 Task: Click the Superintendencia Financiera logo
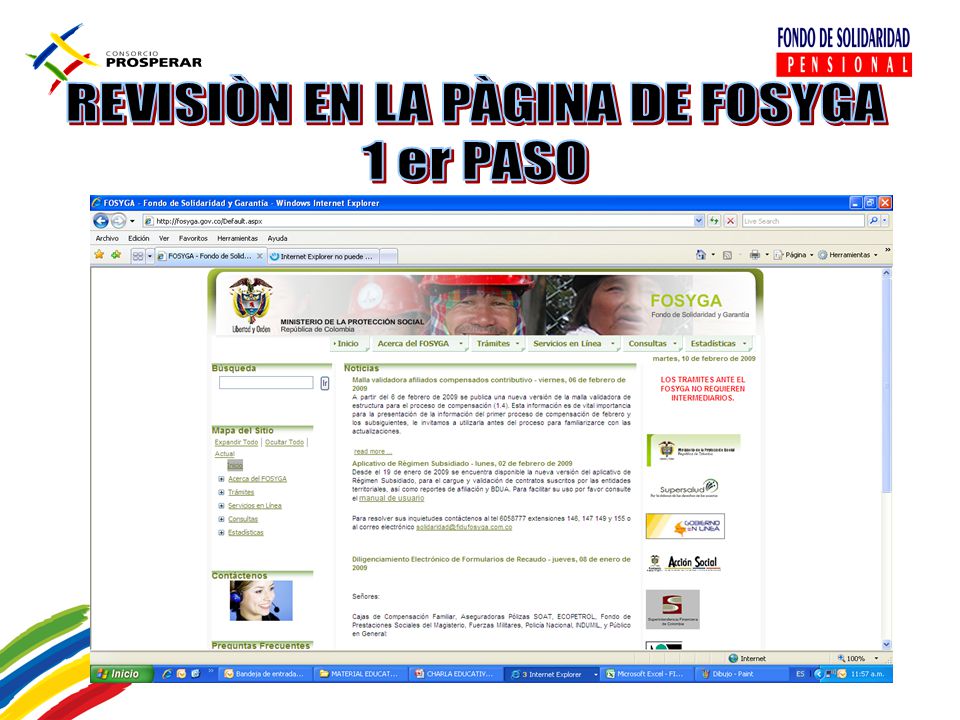pos(673,609)
